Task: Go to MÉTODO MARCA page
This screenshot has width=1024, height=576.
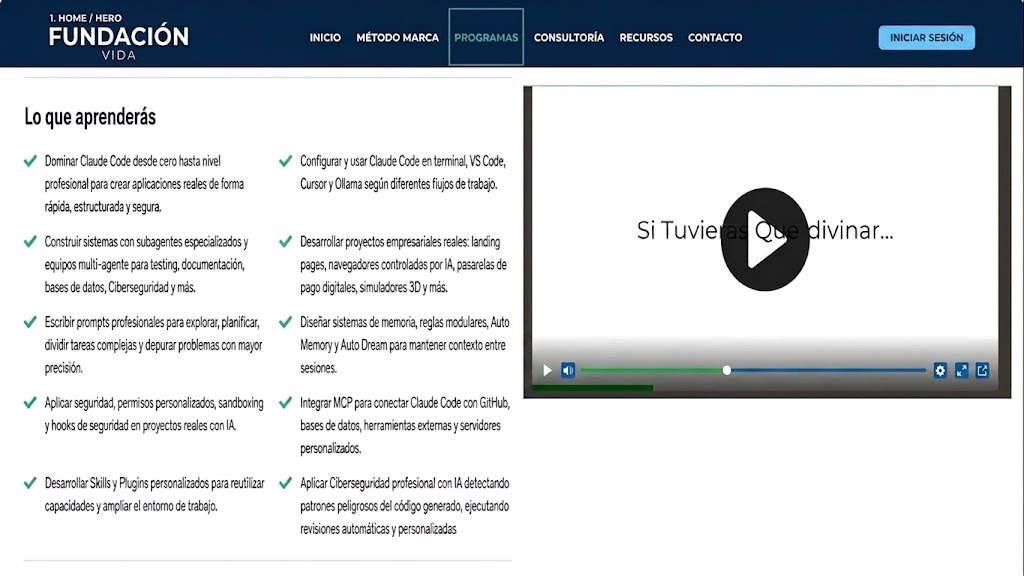Action: [397, 38]
